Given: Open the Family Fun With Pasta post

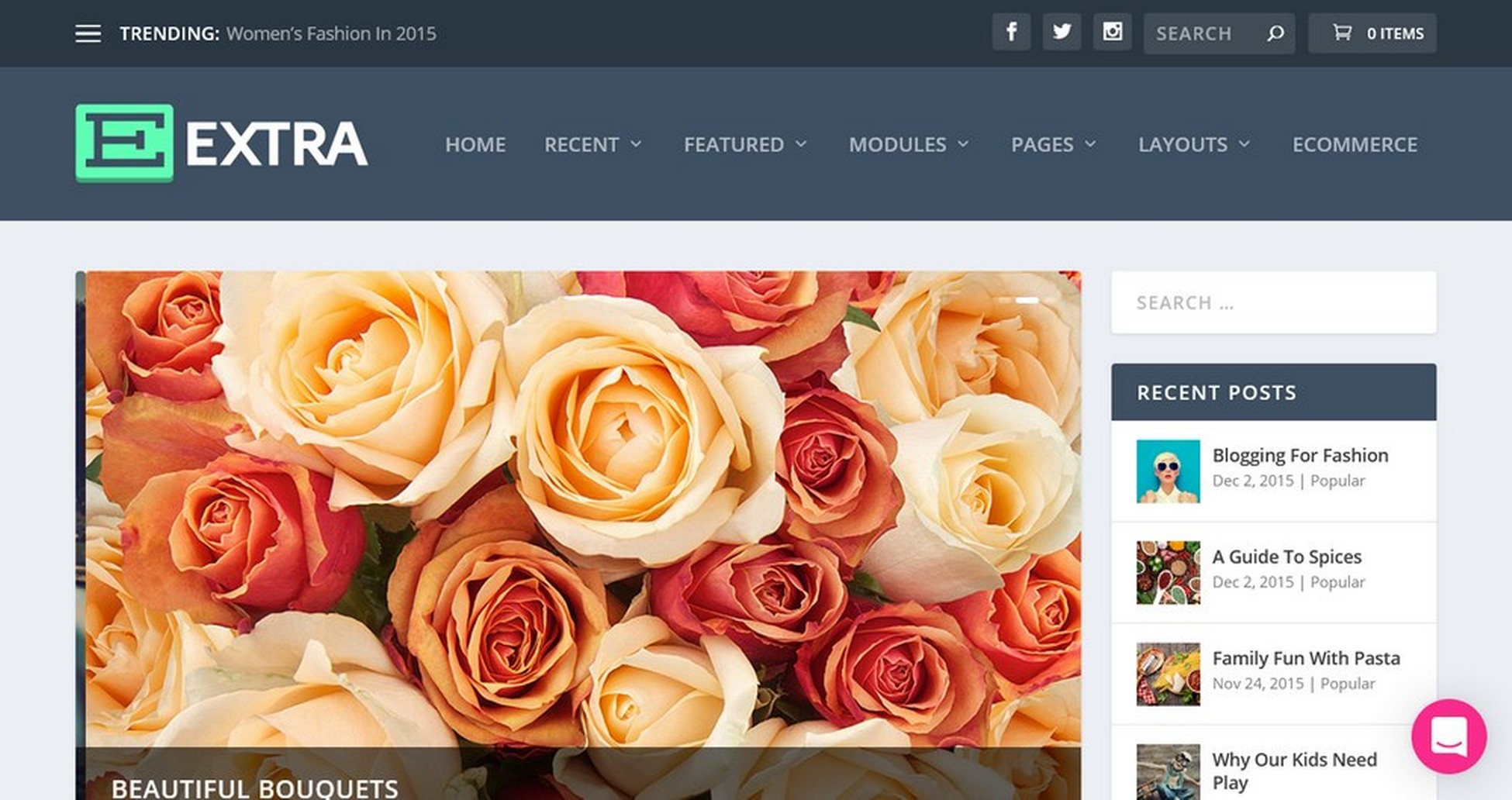Looking at the screenshot, I should 1307,658.
